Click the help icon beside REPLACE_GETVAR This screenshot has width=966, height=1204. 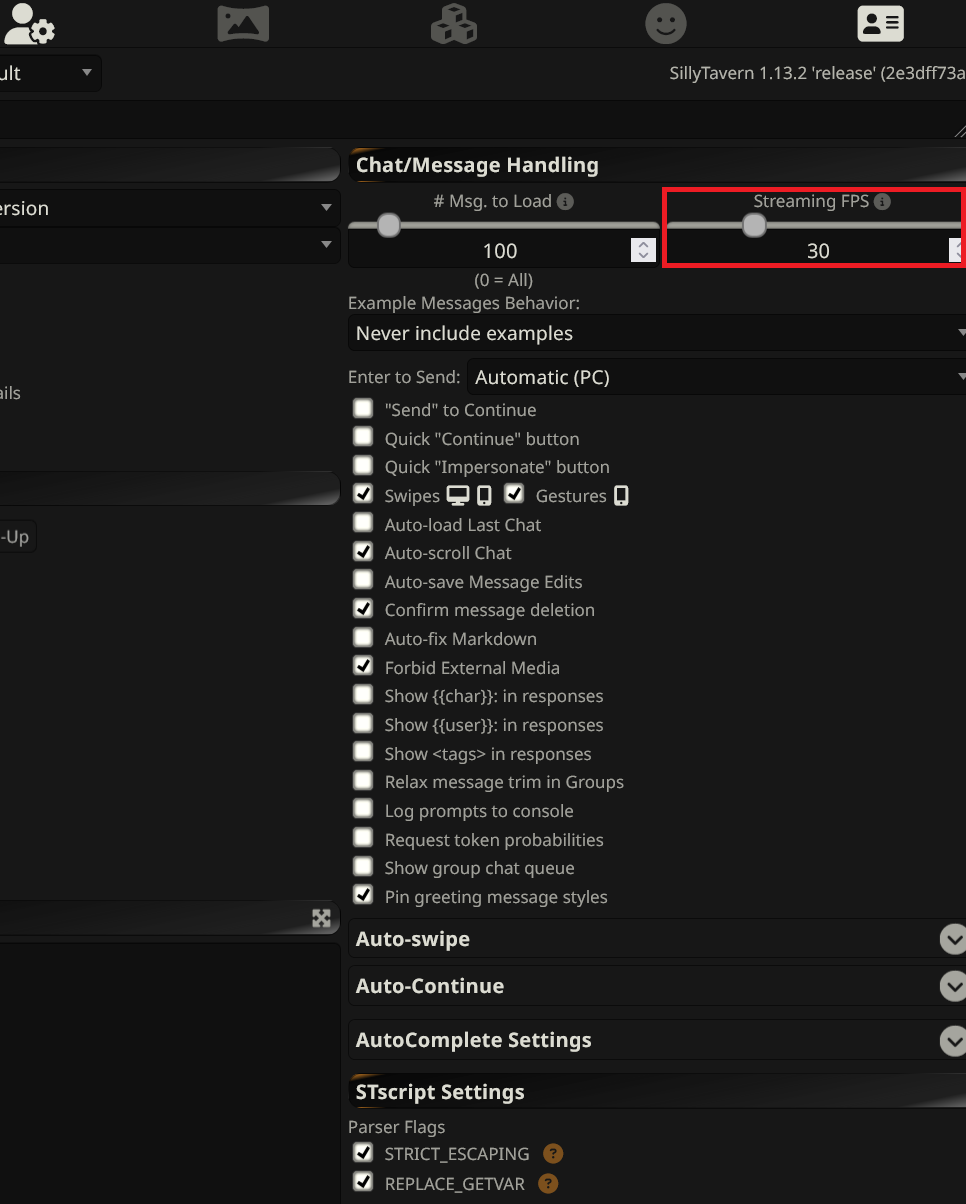547,1184
